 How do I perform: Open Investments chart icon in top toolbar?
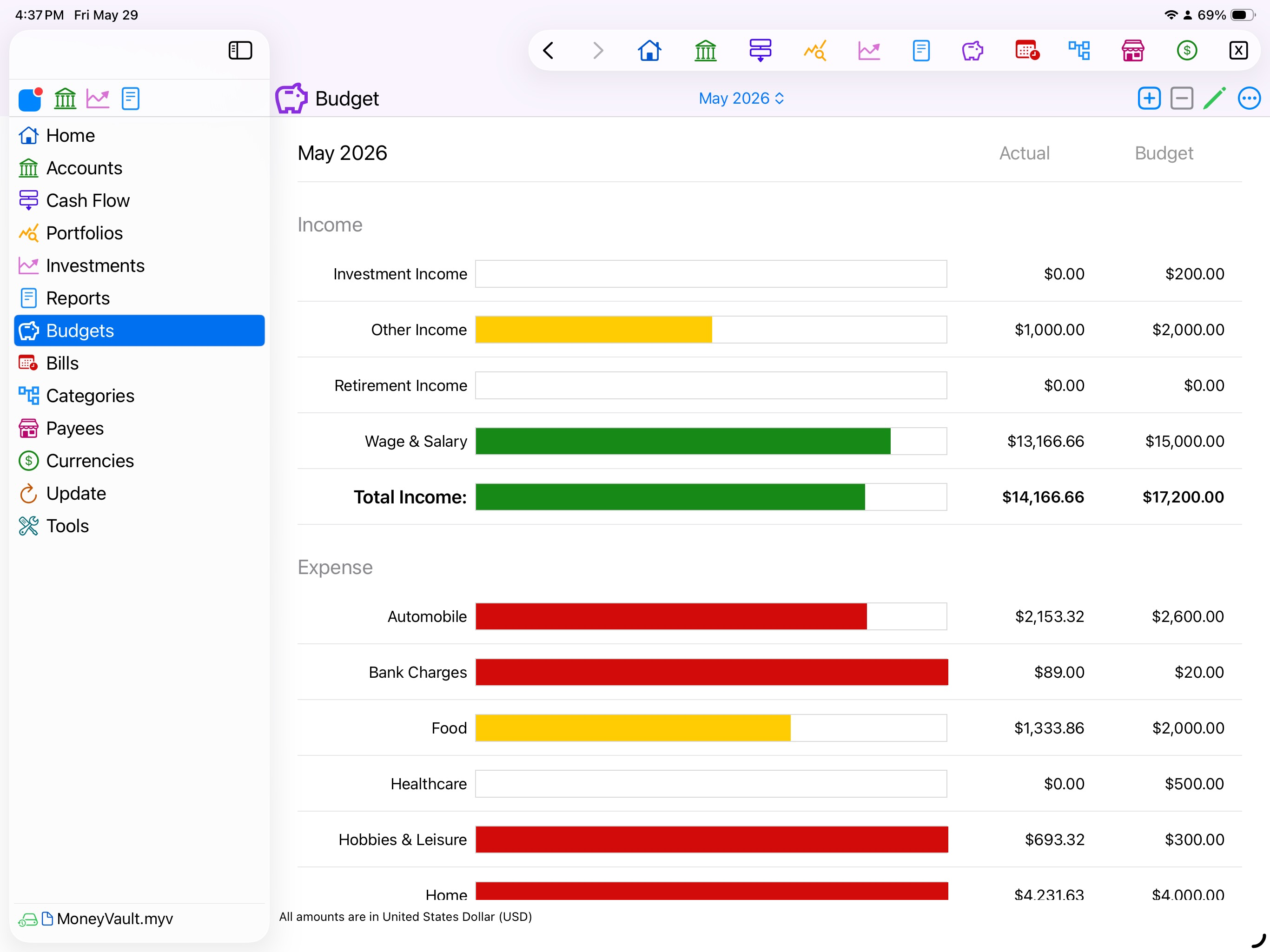pyautogui.click(x=869, y=51)
